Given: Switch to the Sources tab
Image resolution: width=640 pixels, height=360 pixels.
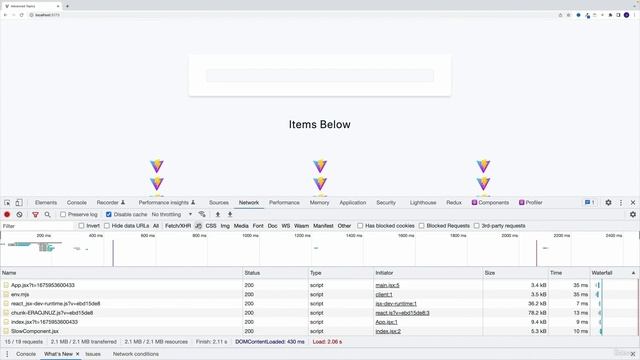Looking at the screenshot, I should point(219,202).
